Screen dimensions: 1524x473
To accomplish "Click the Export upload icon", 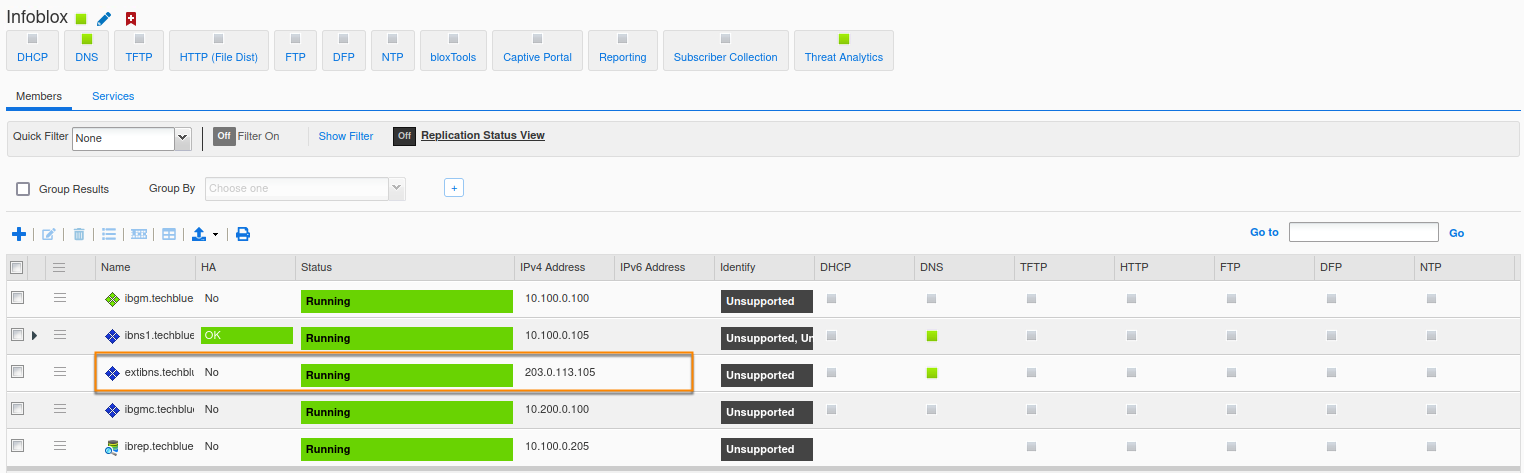I will point(199,234).
